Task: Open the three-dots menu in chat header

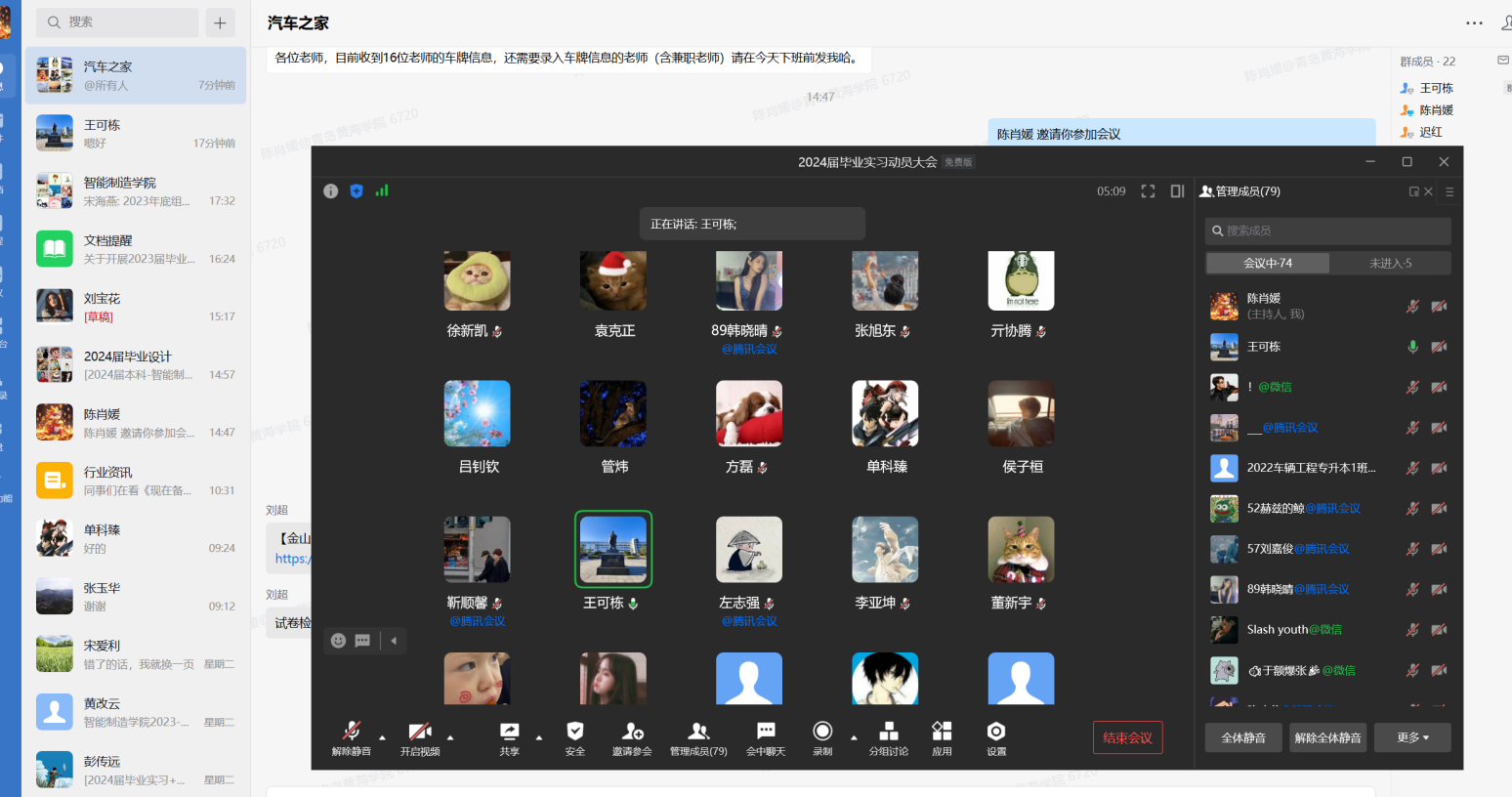Action: [x=1474, y=22]
